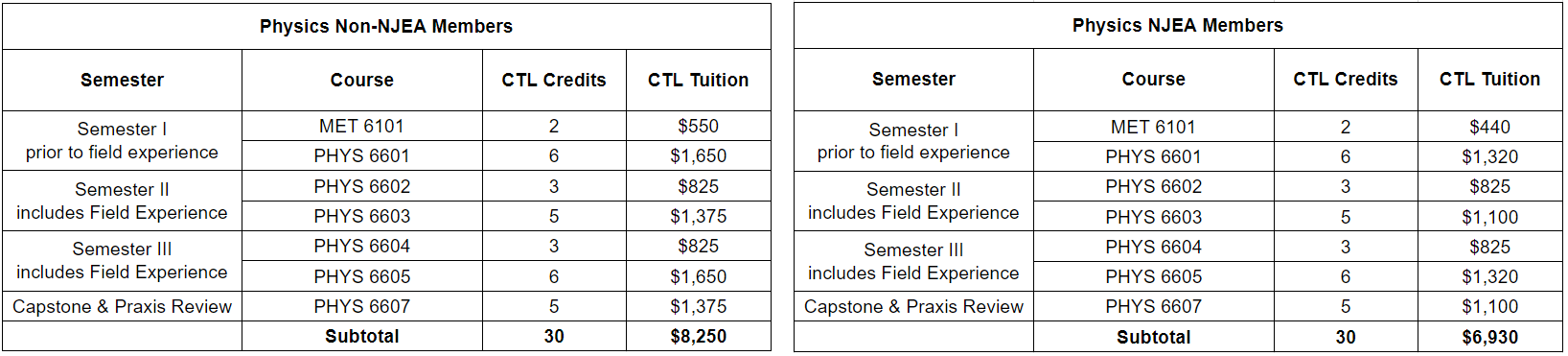1568x356 pixels.
Task: Select Semester II cell in NJEA table
Action: [913, 202]
